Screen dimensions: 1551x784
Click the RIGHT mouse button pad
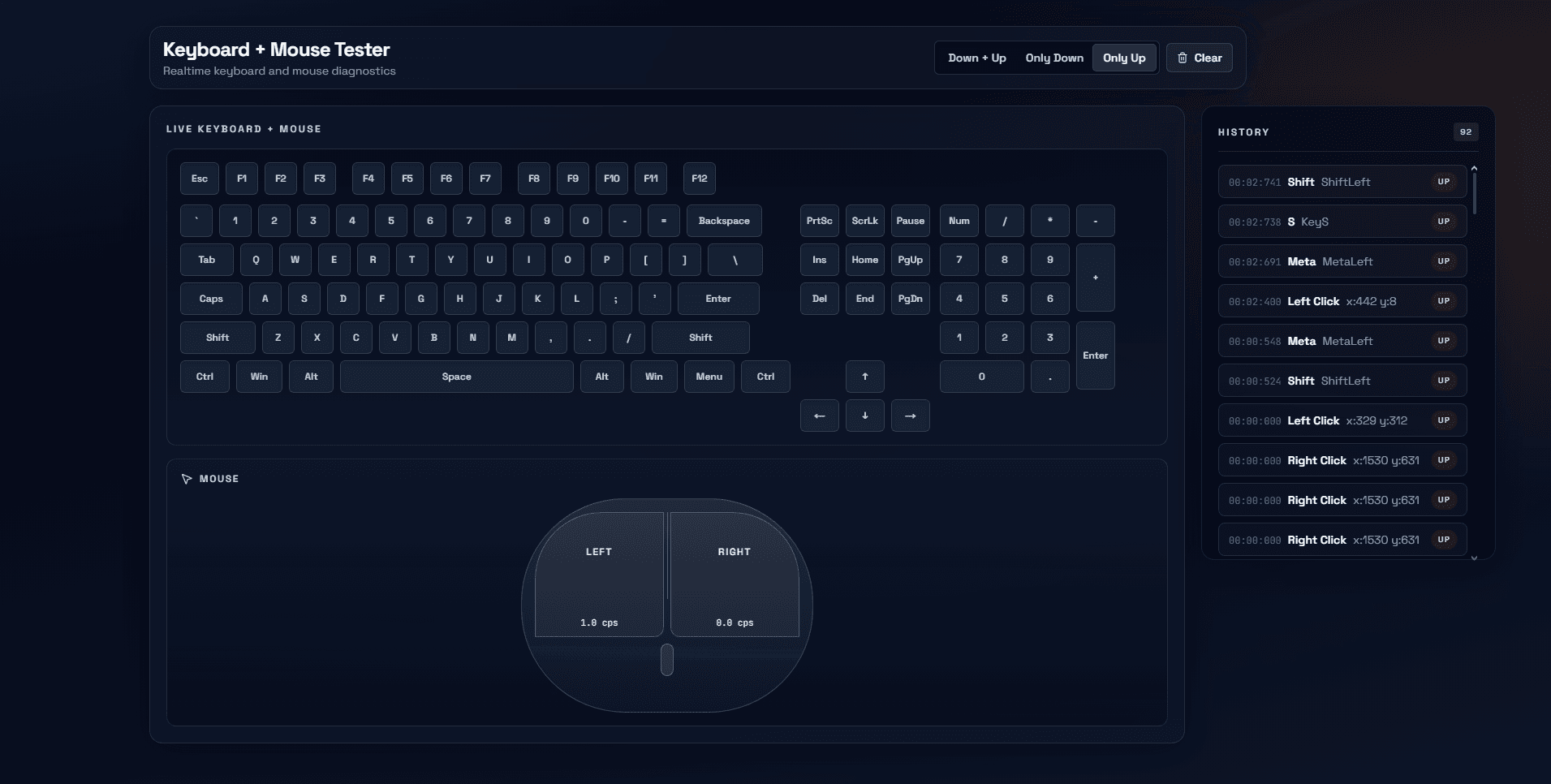[735, 575]
